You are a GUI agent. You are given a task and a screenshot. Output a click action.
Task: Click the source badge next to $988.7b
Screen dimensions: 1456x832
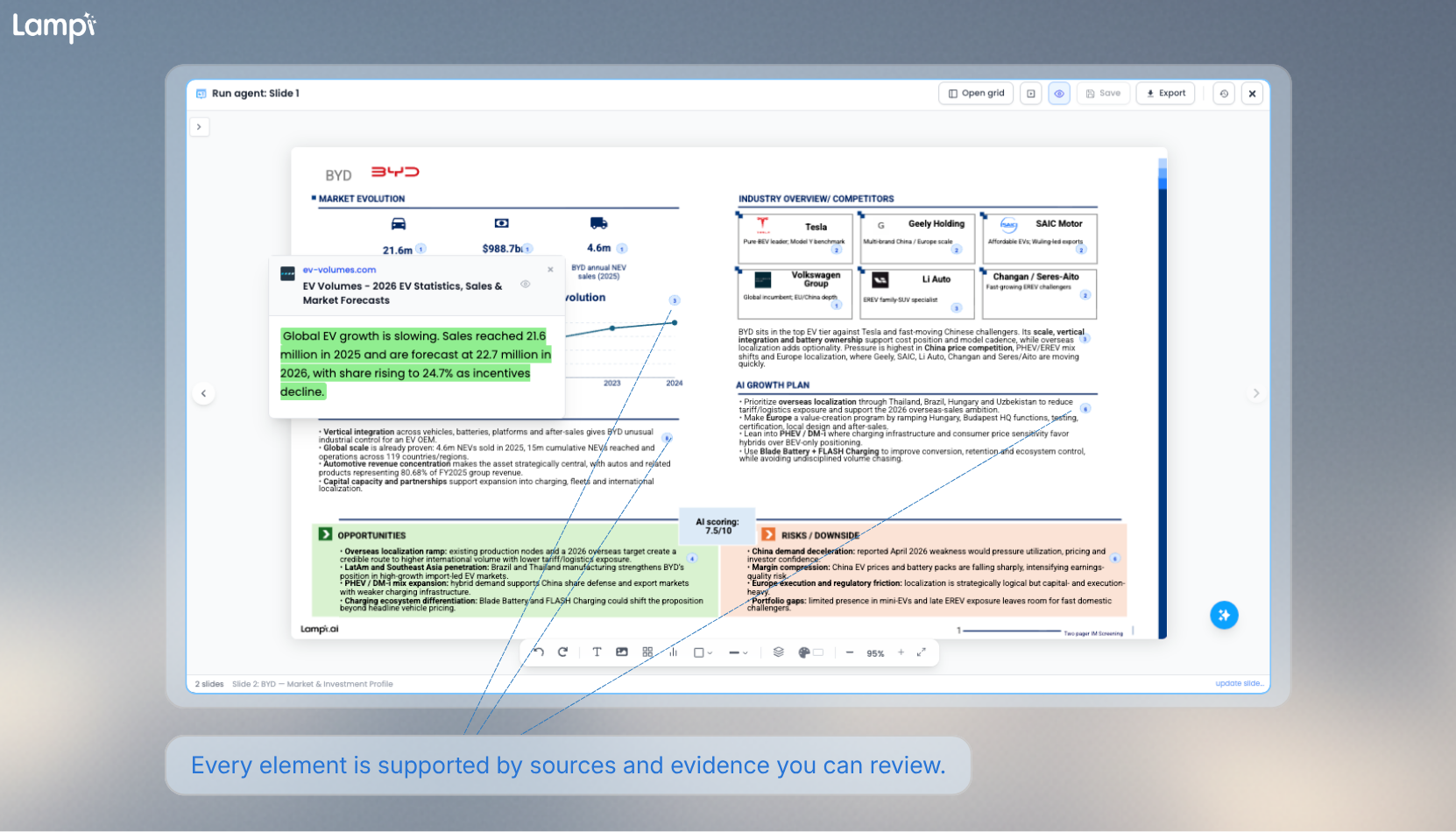528,249
